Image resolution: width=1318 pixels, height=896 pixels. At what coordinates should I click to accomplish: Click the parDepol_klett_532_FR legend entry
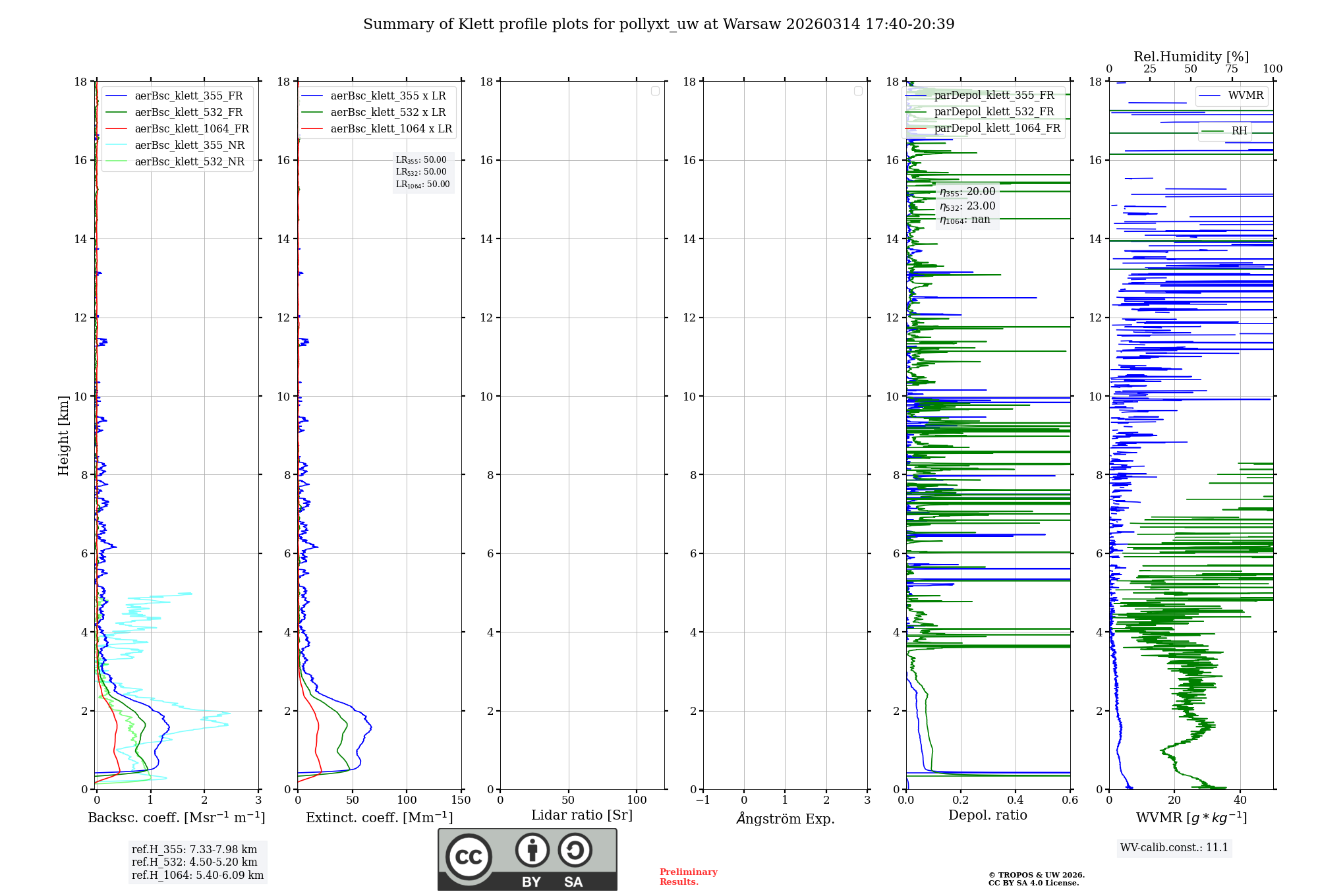tap(993, 112)
